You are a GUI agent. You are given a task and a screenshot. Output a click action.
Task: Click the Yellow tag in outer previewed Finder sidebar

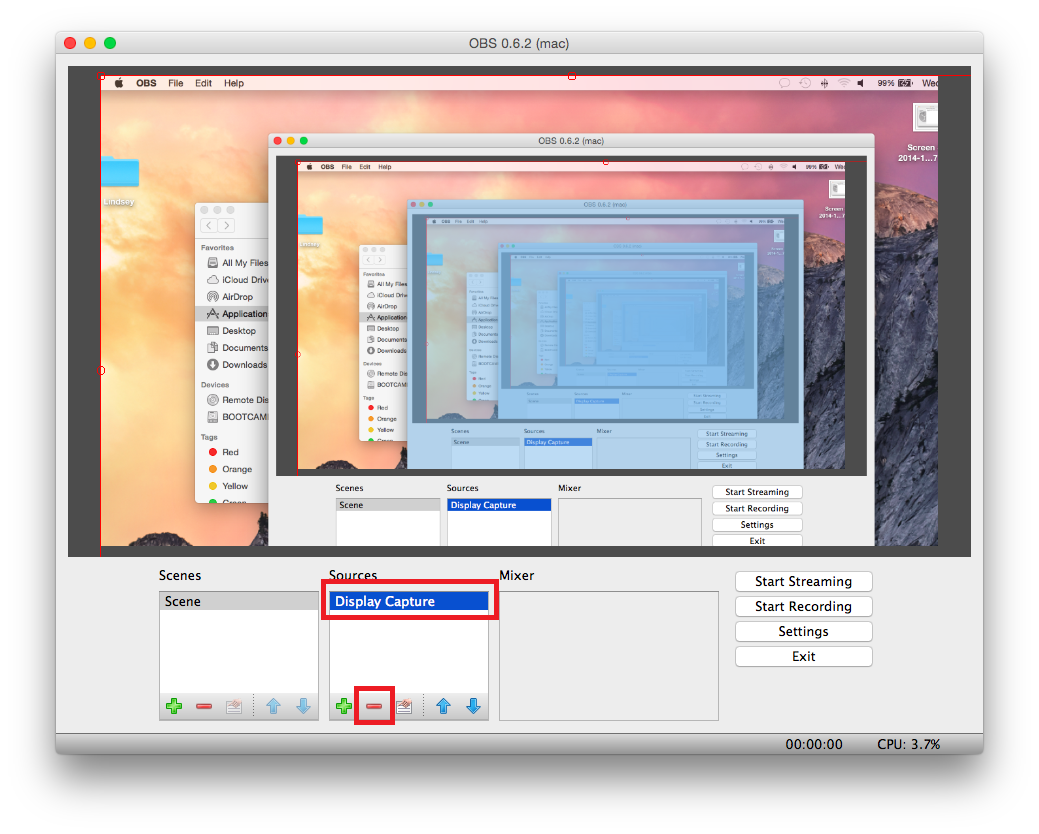click(228, 486)
